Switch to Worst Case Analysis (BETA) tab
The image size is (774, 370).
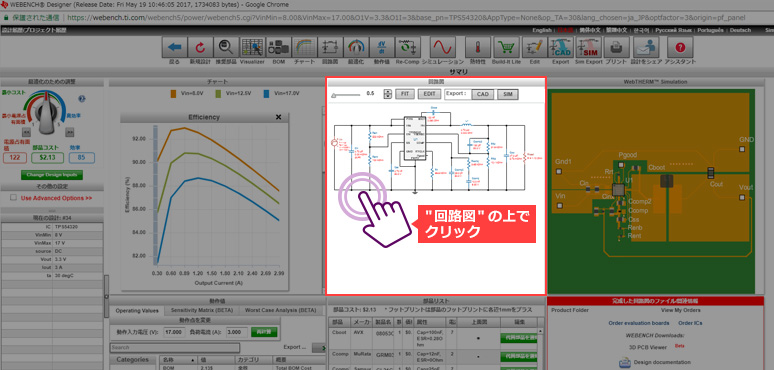tap(280, 310)
